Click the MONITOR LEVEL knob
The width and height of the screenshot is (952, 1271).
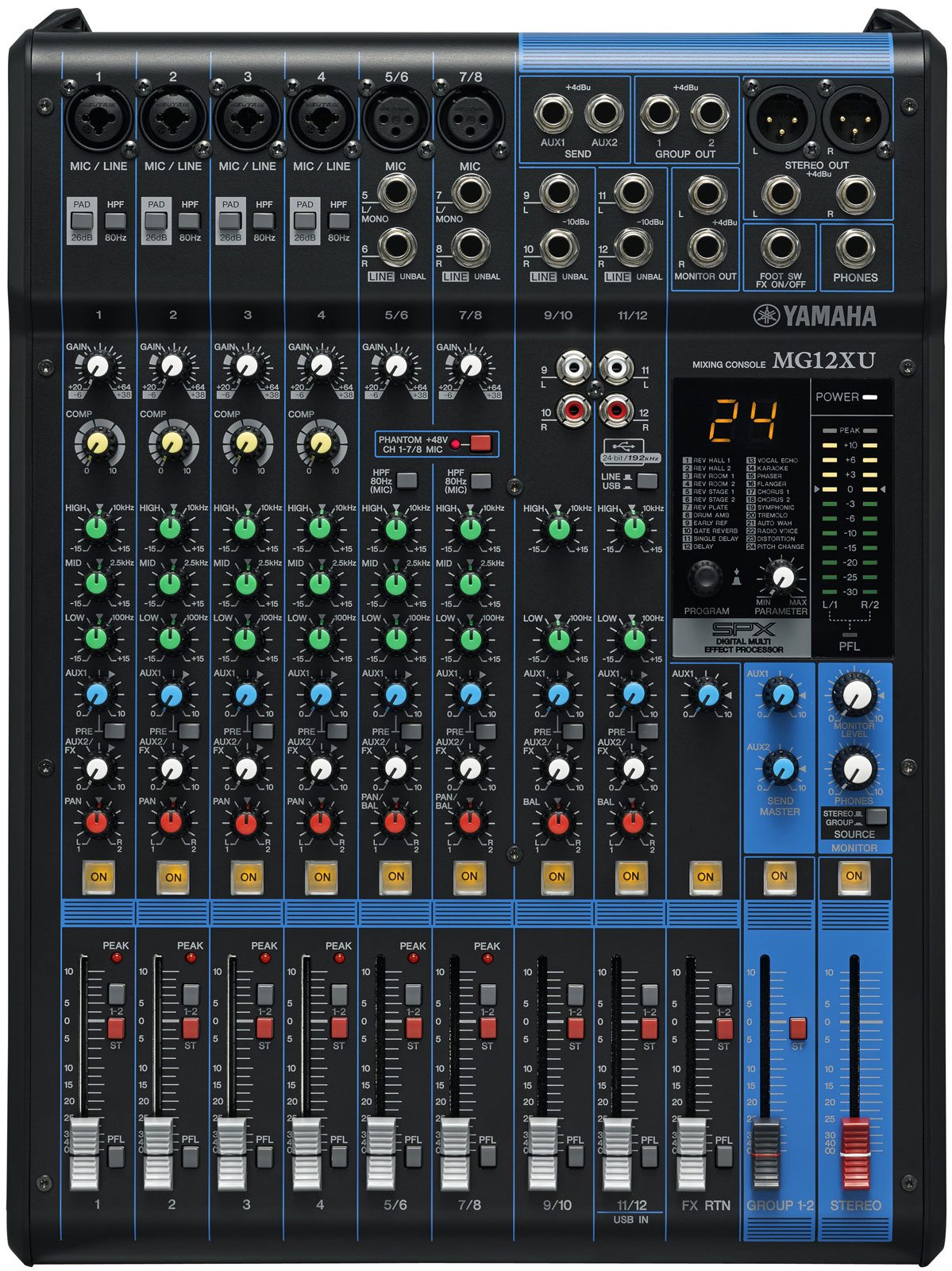point(854,696)
